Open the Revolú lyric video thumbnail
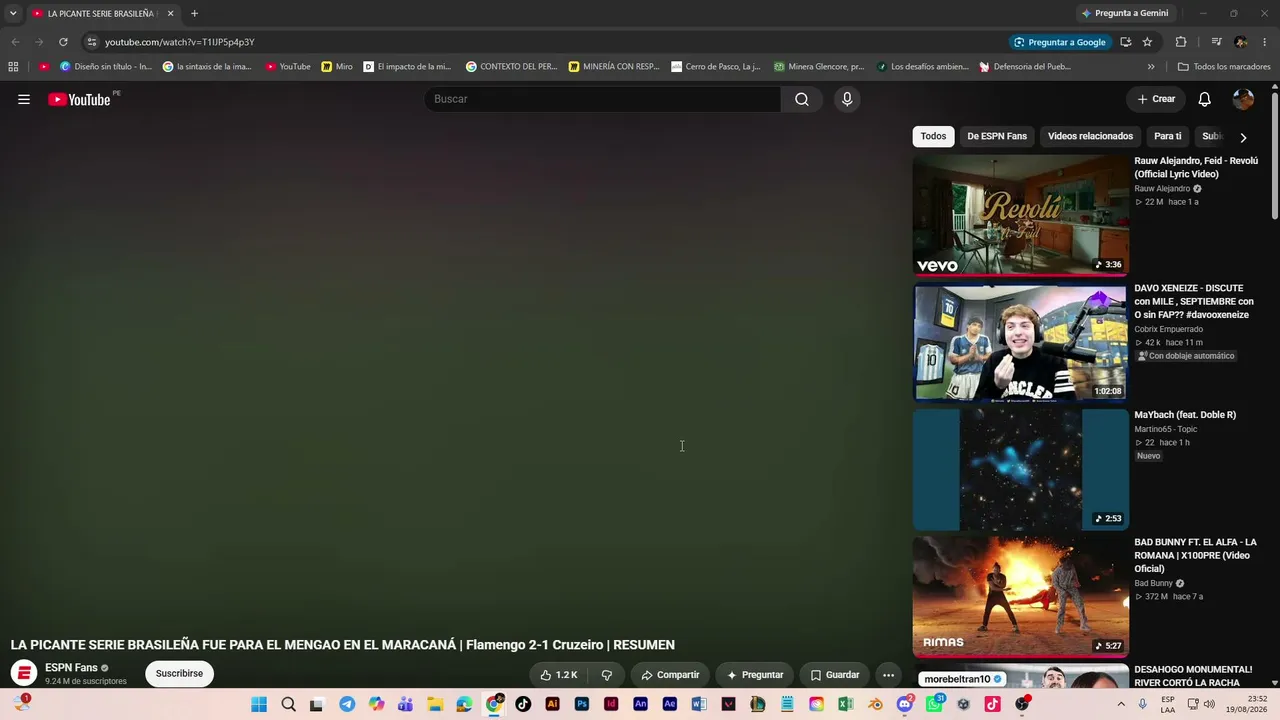 (x=1021, y=215)
